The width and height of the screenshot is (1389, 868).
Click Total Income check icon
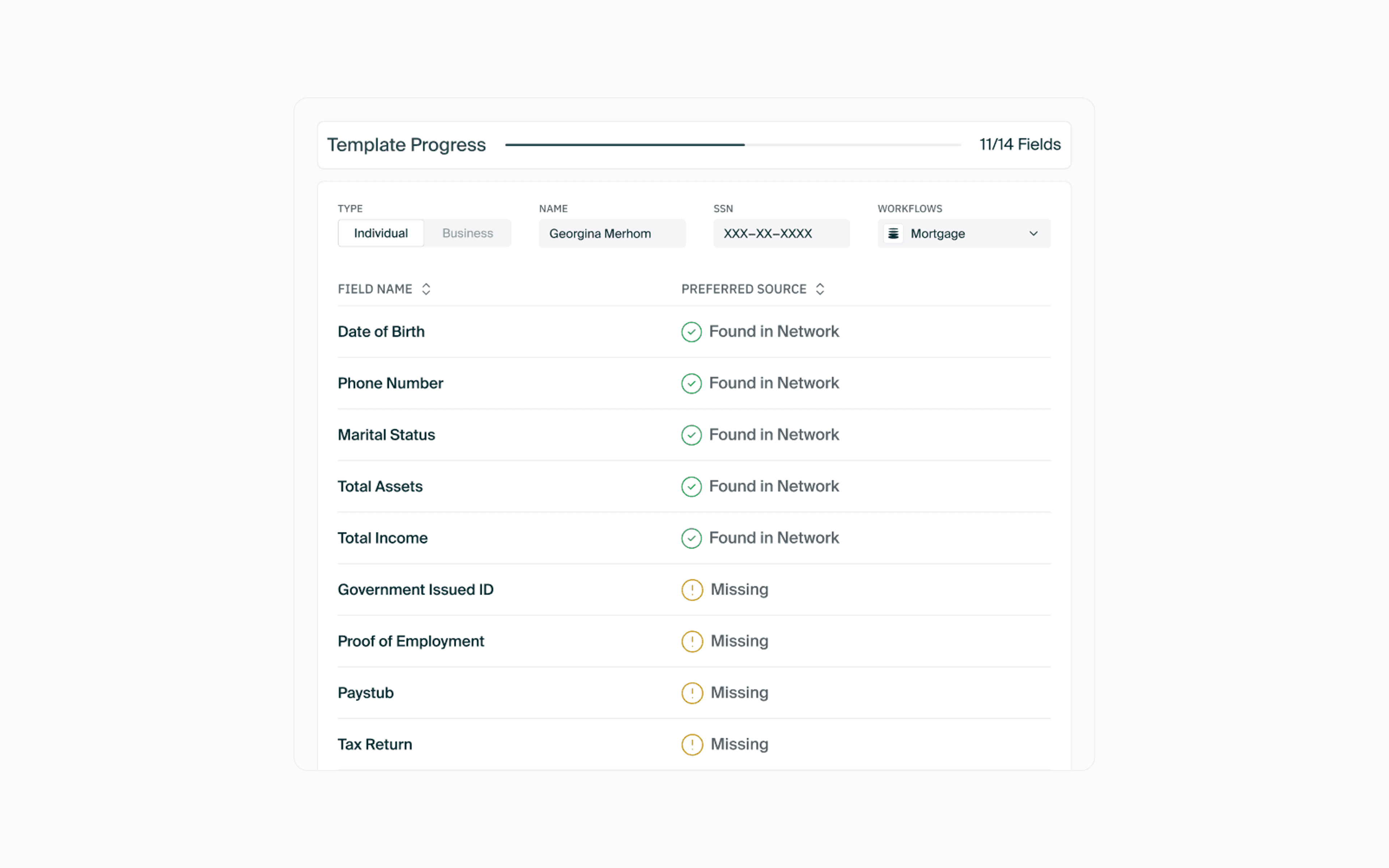coord(691,539)
